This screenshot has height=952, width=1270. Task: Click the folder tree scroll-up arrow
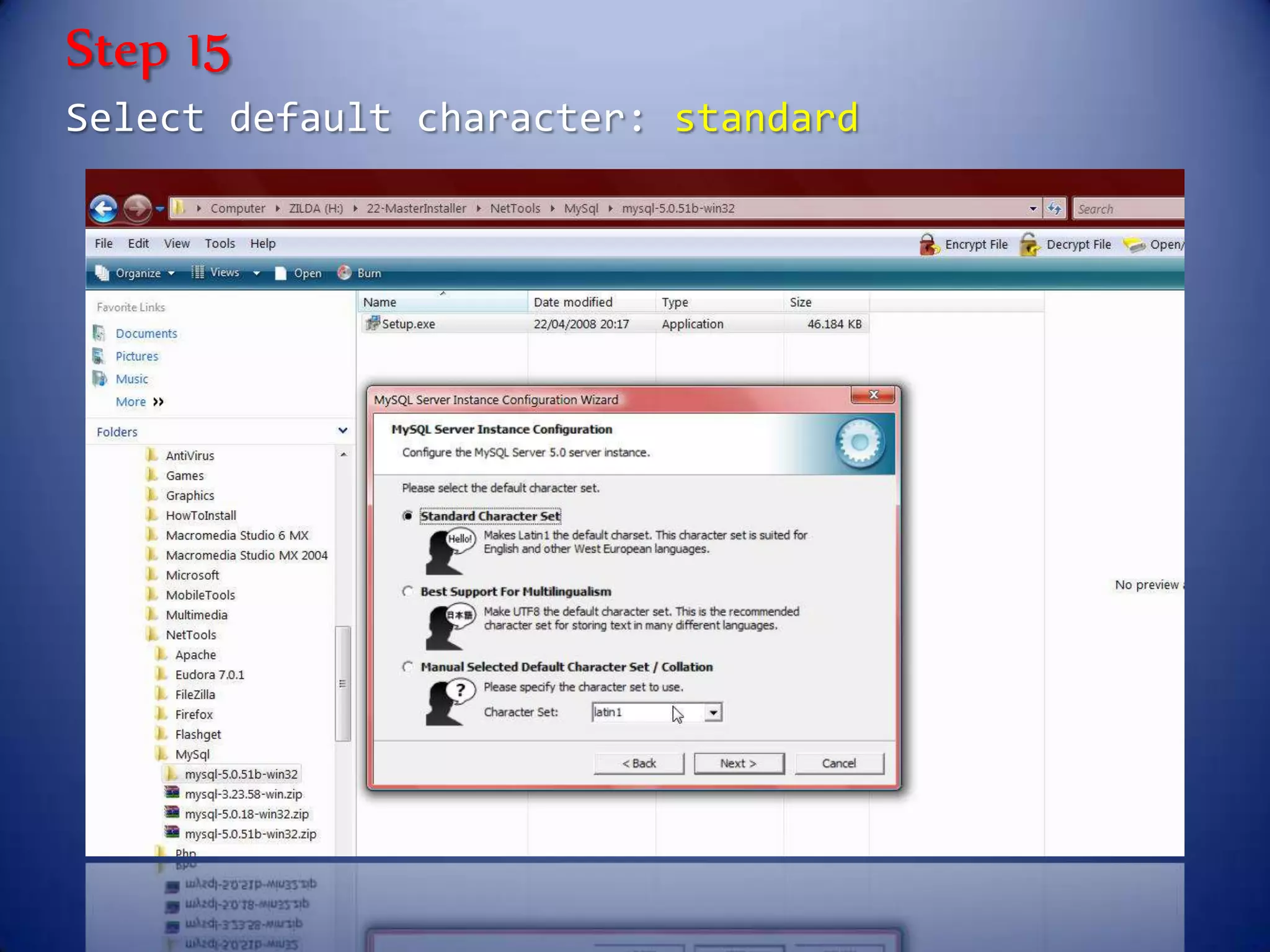(x=343, y=455)
